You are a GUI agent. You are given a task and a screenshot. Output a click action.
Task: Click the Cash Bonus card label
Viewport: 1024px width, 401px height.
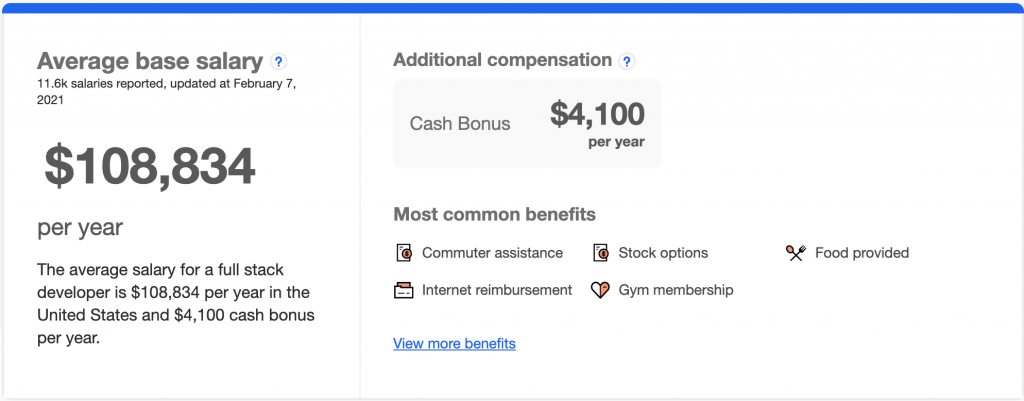click(460, 124)
